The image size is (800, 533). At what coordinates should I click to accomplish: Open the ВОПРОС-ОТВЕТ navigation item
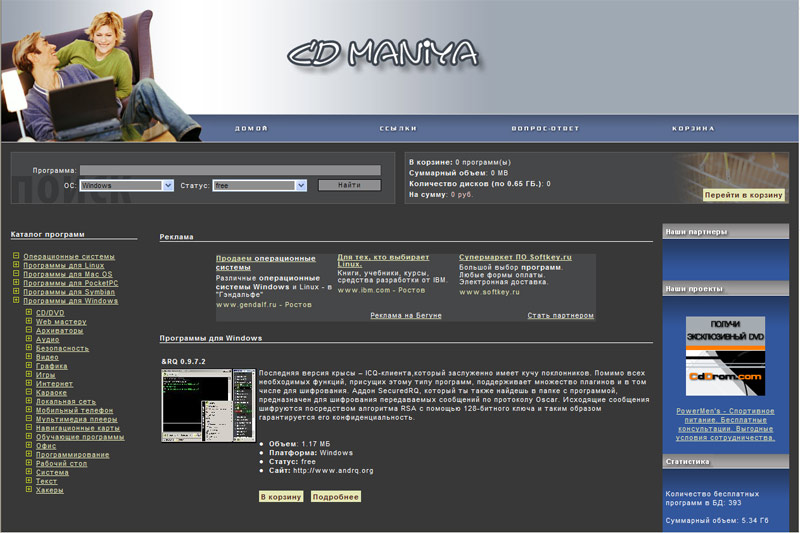coord(545,129)
